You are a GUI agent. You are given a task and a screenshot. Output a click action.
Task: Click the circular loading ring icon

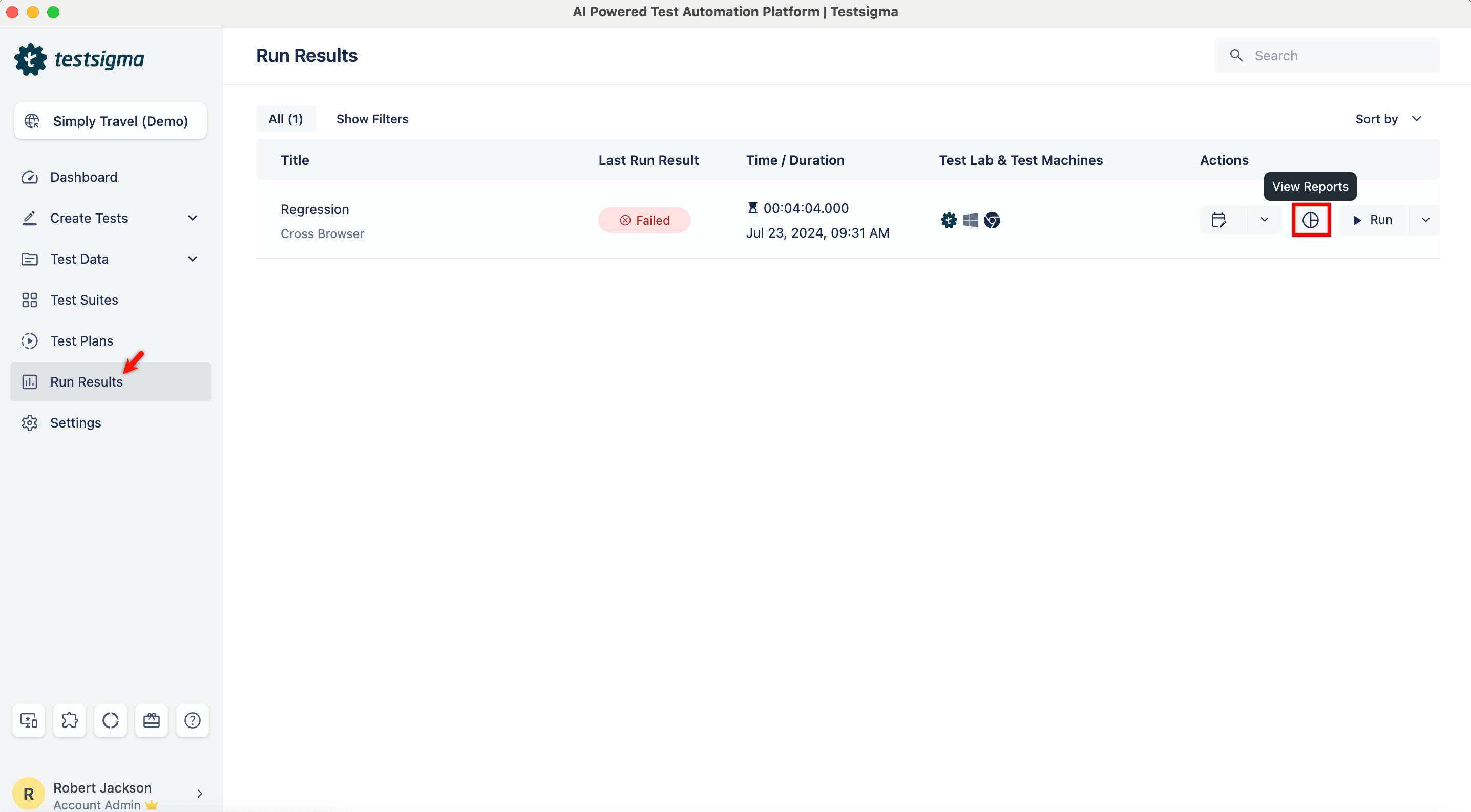[111, 720]
